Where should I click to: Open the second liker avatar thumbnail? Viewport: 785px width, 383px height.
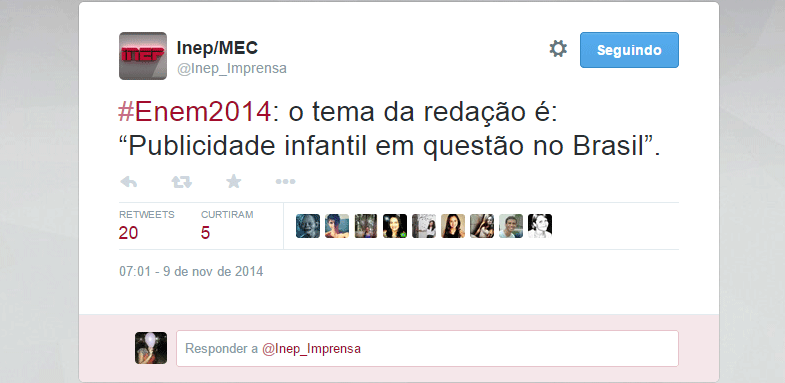[x=337, y=226]
